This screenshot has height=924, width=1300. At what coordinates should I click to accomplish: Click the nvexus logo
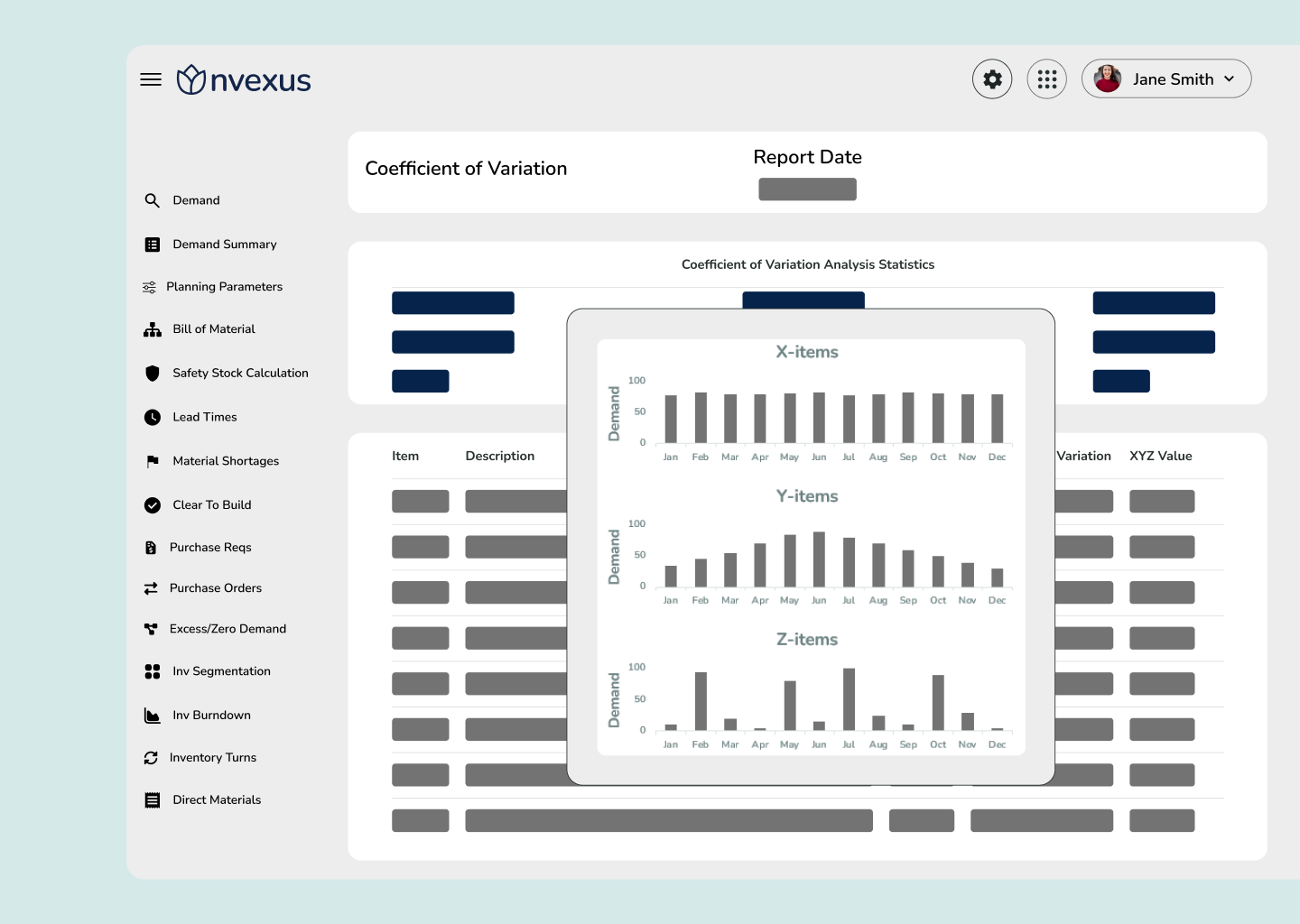pyautogui.click(x=244, y=79)
